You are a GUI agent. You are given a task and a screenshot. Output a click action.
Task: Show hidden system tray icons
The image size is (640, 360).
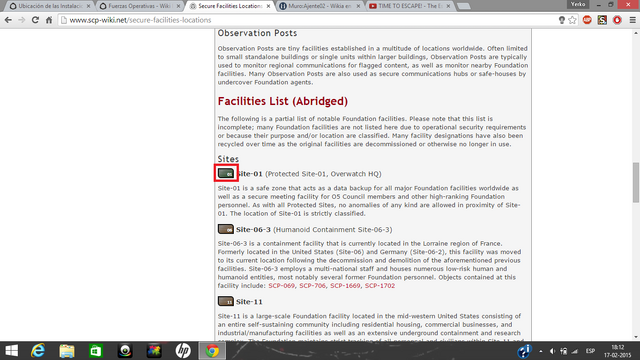(541, 351)
